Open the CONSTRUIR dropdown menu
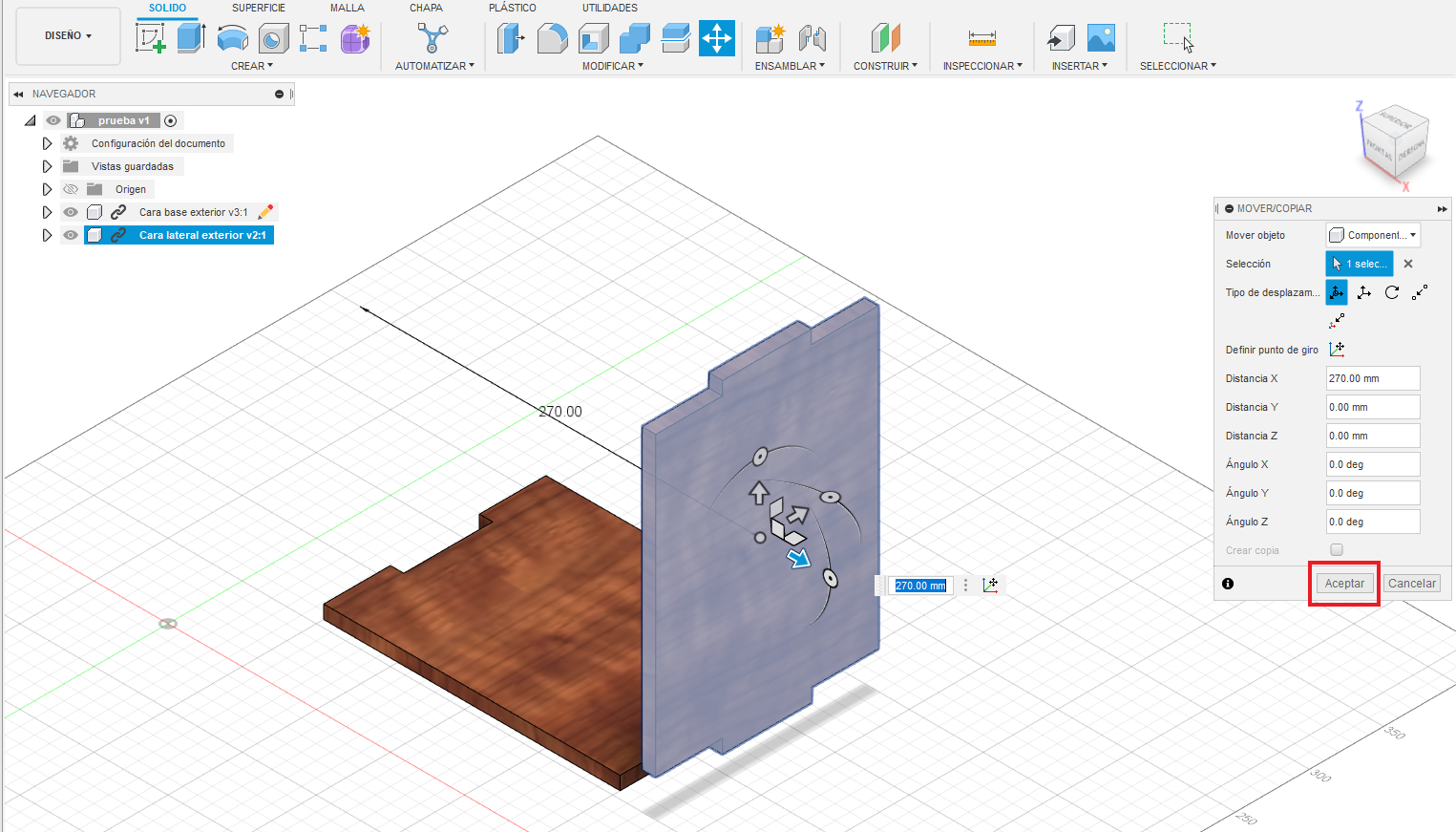 tap(885, 66)
